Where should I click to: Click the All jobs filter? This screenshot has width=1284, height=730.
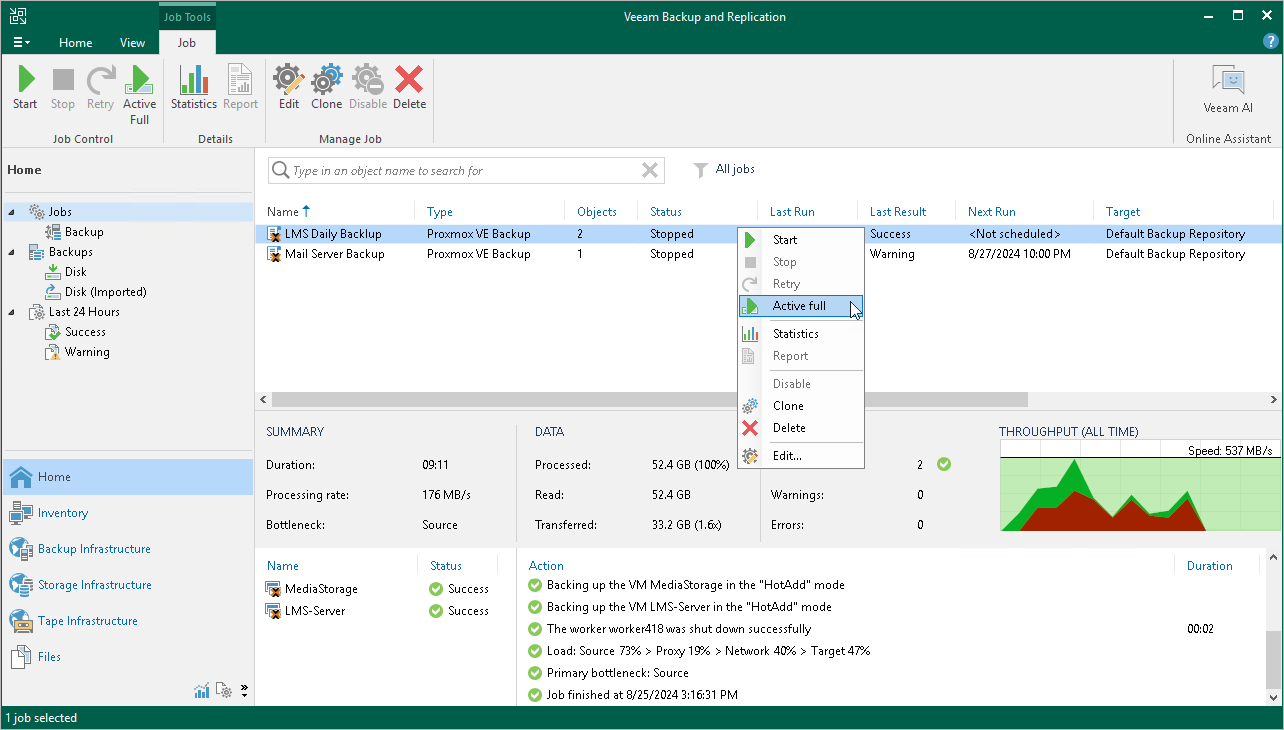pos(734,170)
